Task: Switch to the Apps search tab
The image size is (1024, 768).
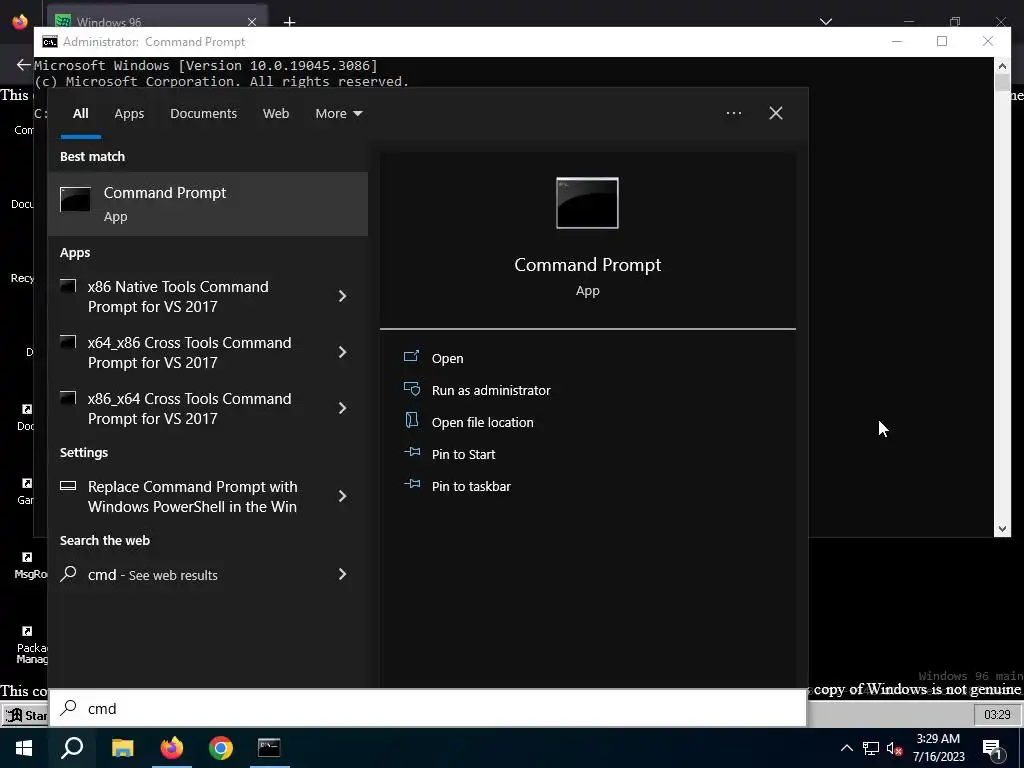Action: (129, 114)
